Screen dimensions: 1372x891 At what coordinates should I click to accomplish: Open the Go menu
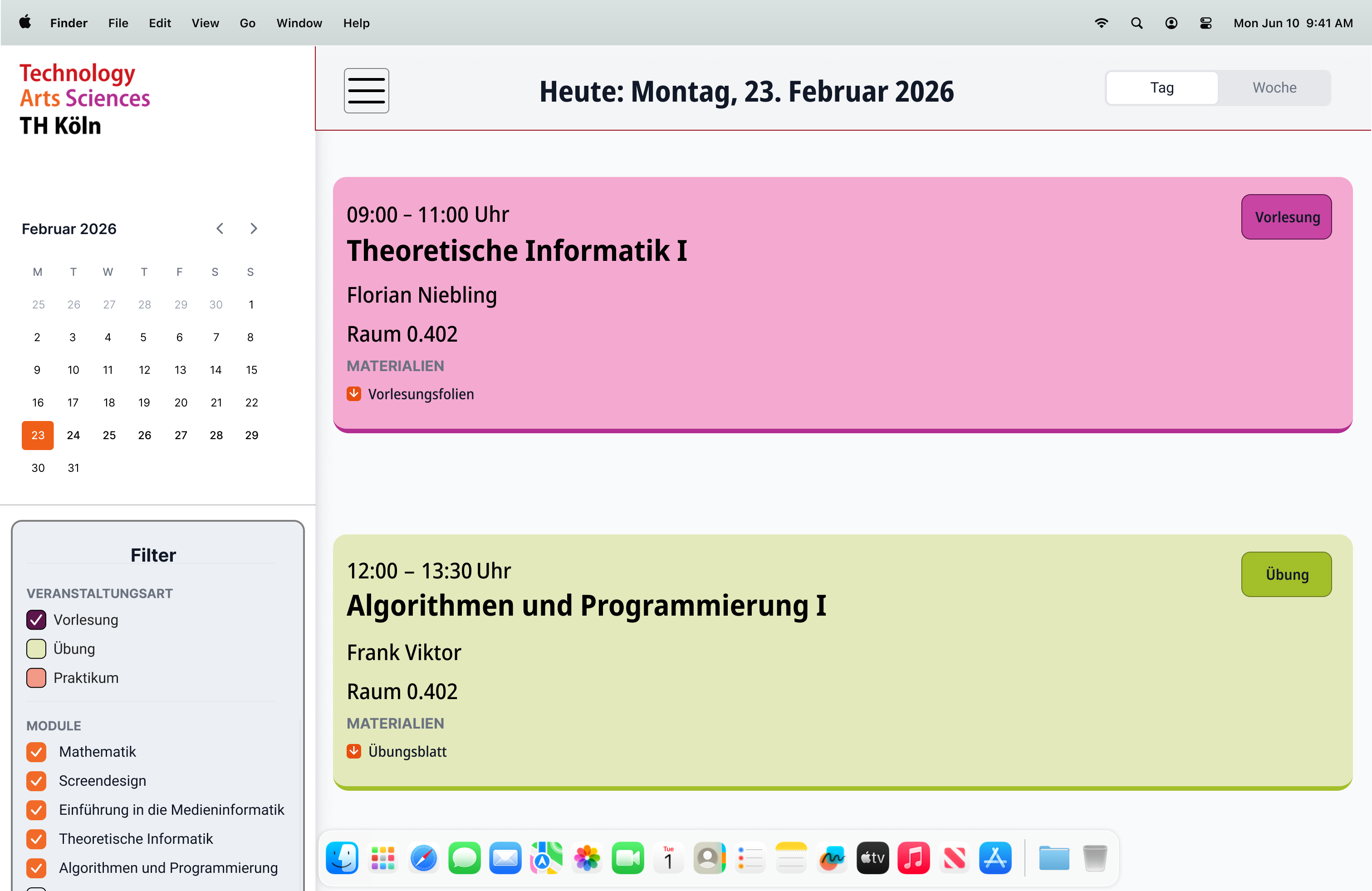[247, 23]
